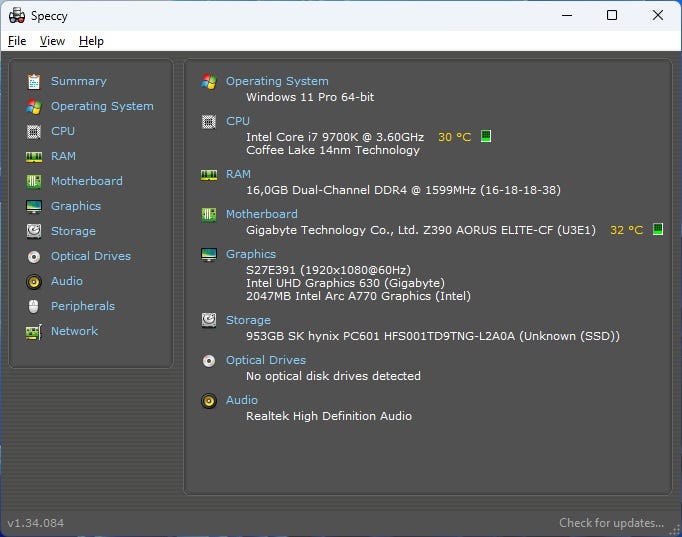The width and height of the screenshot is (682, 537).
Task: Click the Graphics heading link in summary
Action: [x=251, y=254]
